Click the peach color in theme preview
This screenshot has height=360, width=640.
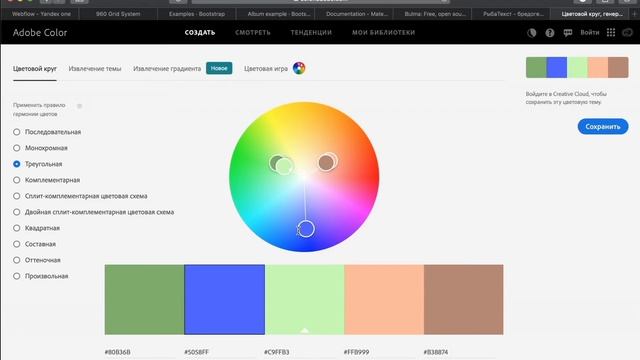coord(598,67)
